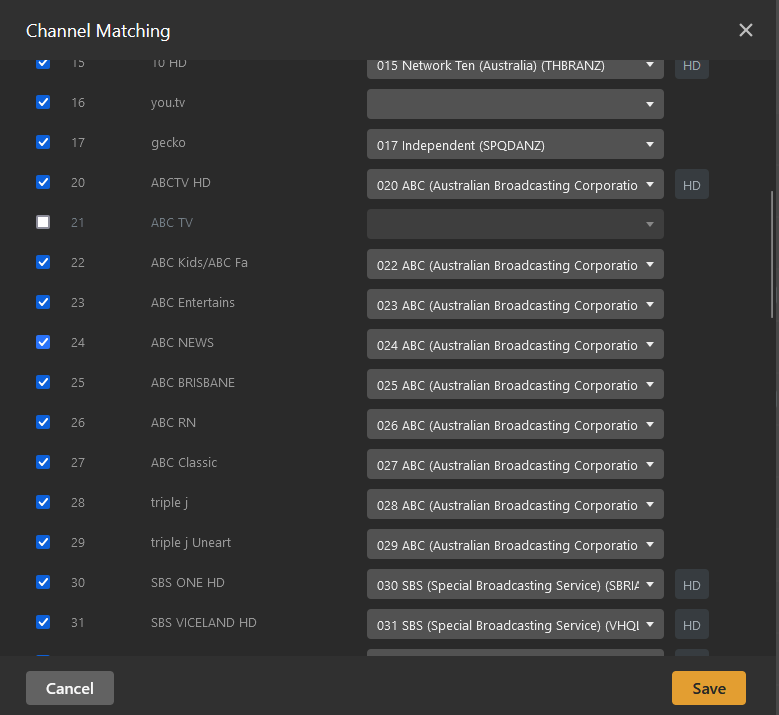This screenshot has height=715, width=779.
Task: Click the HD badge for ABCTV HD
Action: coord(691,184)
